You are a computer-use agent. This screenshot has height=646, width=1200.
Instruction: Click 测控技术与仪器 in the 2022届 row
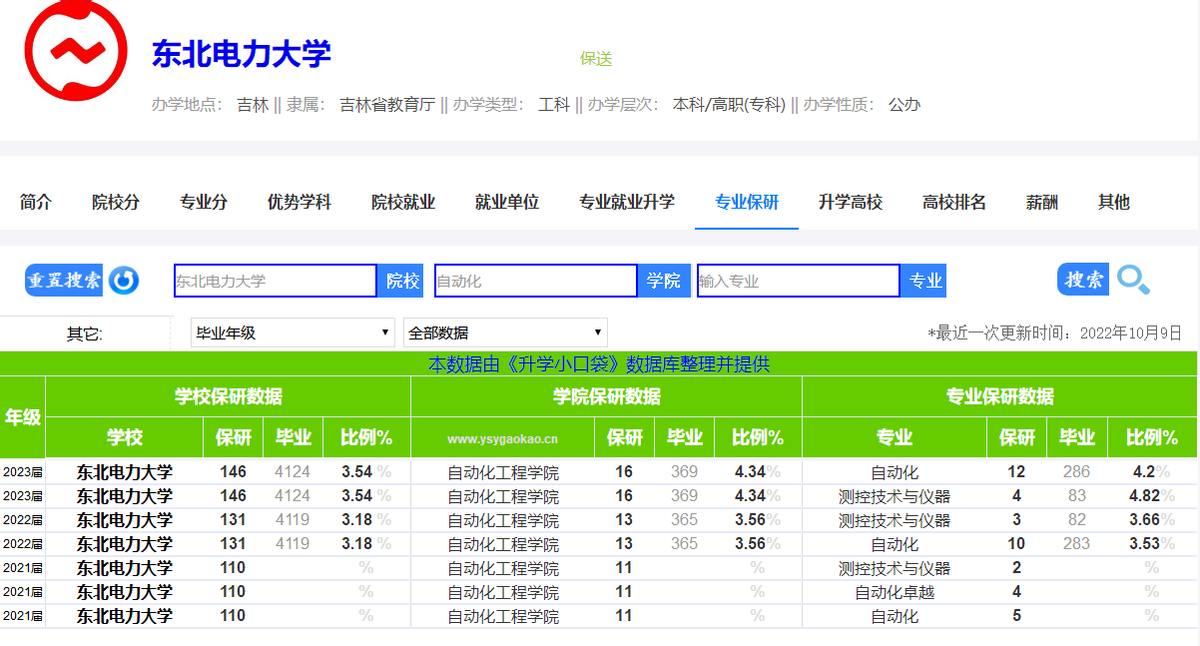(895, 520)
